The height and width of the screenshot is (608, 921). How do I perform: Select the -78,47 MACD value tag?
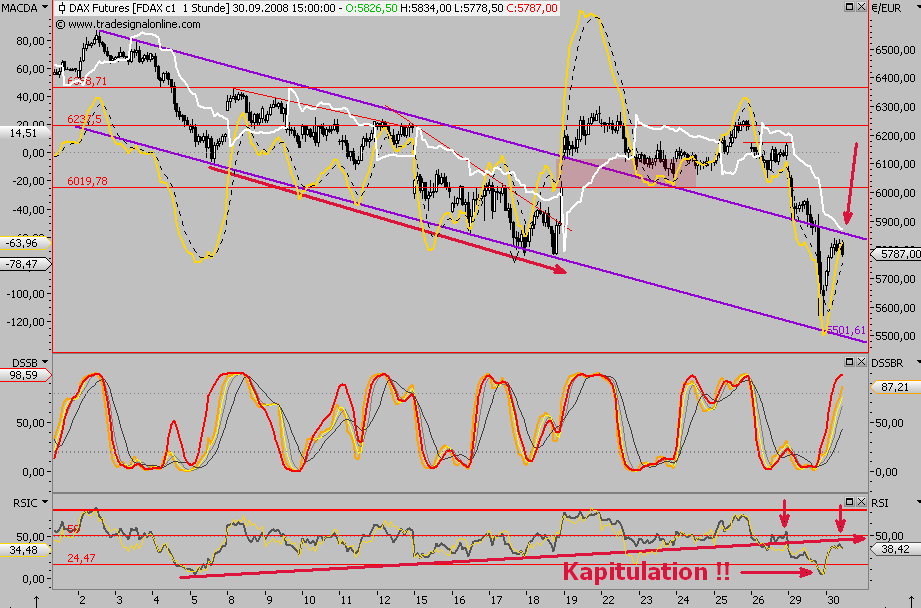26,264
